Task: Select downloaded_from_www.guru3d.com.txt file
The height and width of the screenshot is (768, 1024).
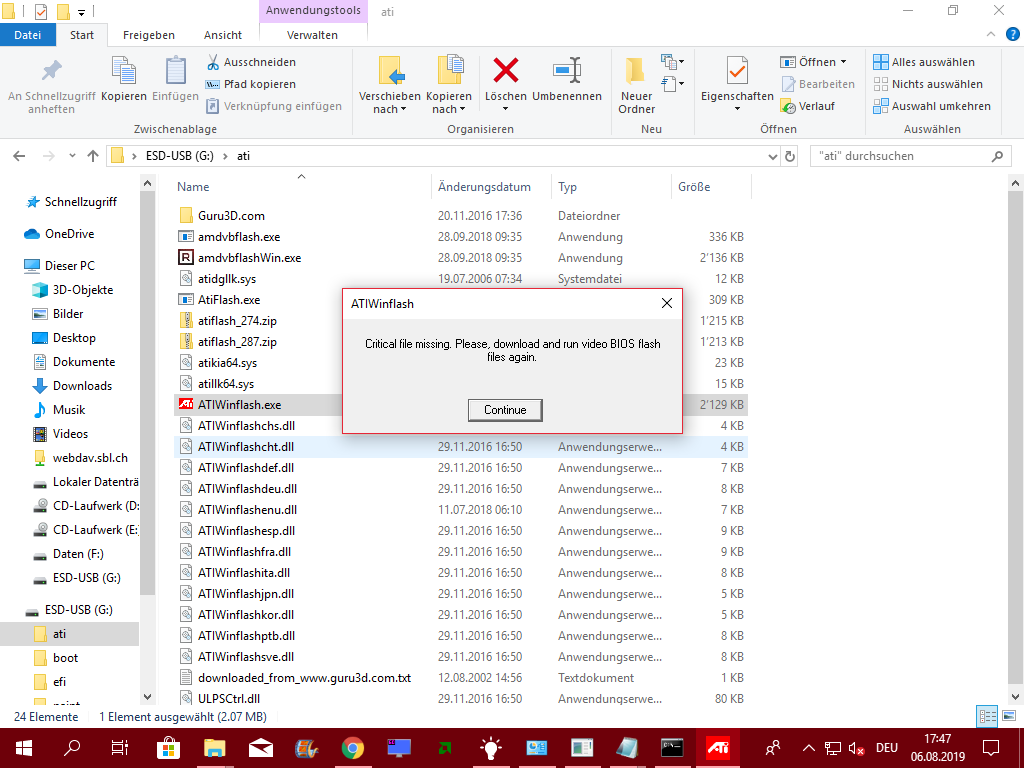Action: (x=304, y=678)
